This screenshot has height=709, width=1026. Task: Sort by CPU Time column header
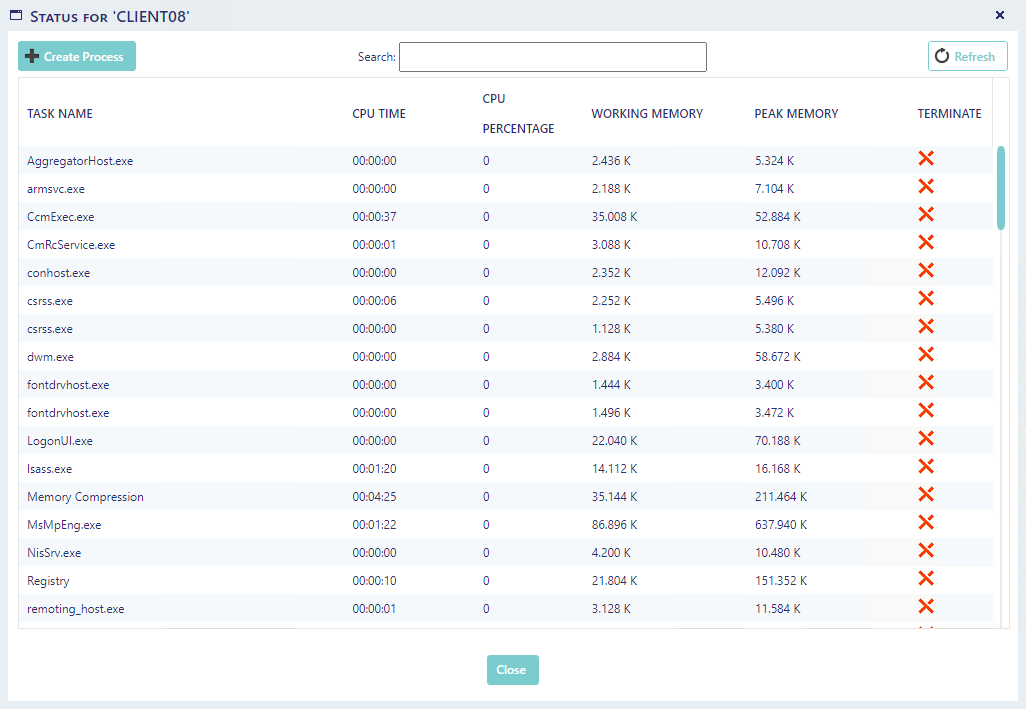(x=379, y=114)
